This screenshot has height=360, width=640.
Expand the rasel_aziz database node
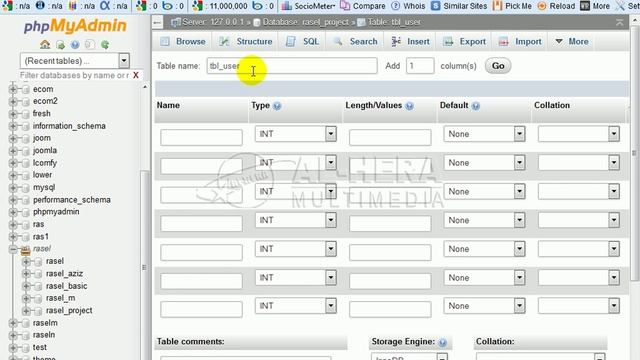(26, 273)
